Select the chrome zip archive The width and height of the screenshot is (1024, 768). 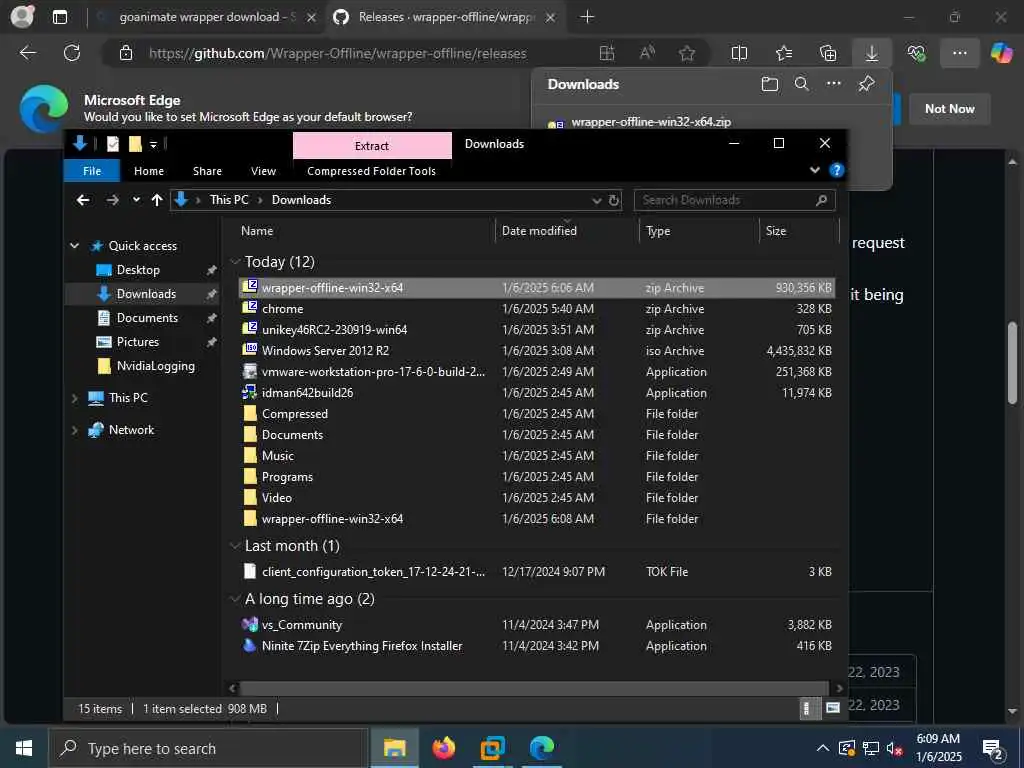click(536, 309)
